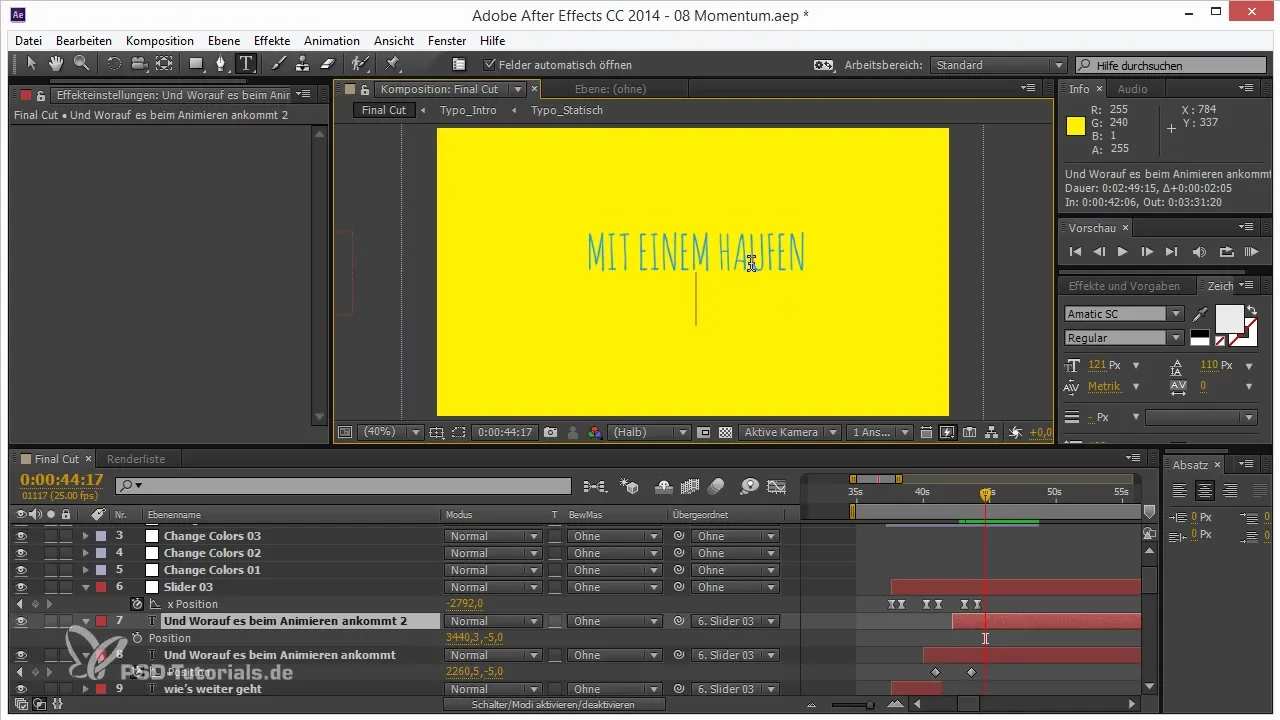
Task: Select the Roto Brush tool
Action: (x=360, y=64)
